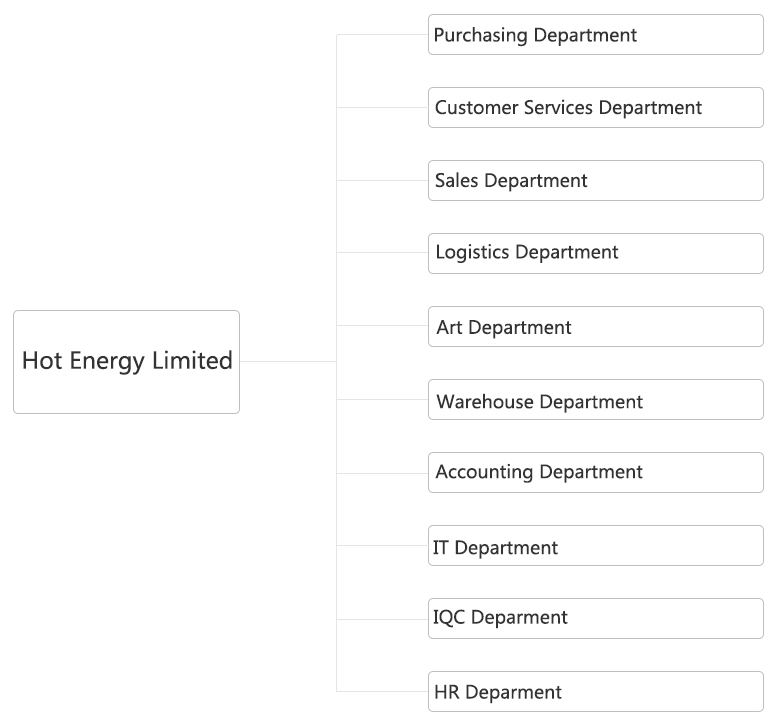Image resolution: width=779 pixels, height=724 pixels.
Task: Click the IQC Deparment node
Action: click(x=596, y=619)
